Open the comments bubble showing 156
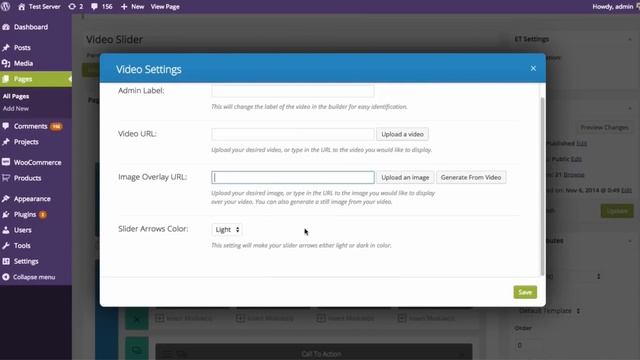This screenshot has width=640, height=360. pos(102,7)
